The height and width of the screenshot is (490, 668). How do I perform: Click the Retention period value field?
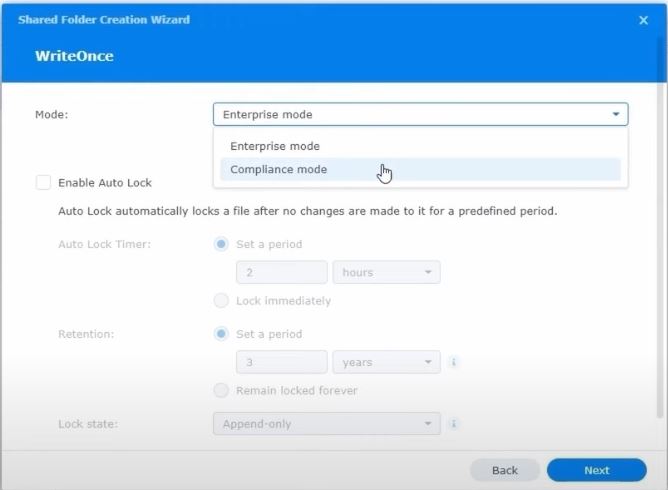(x=281, y=362)
